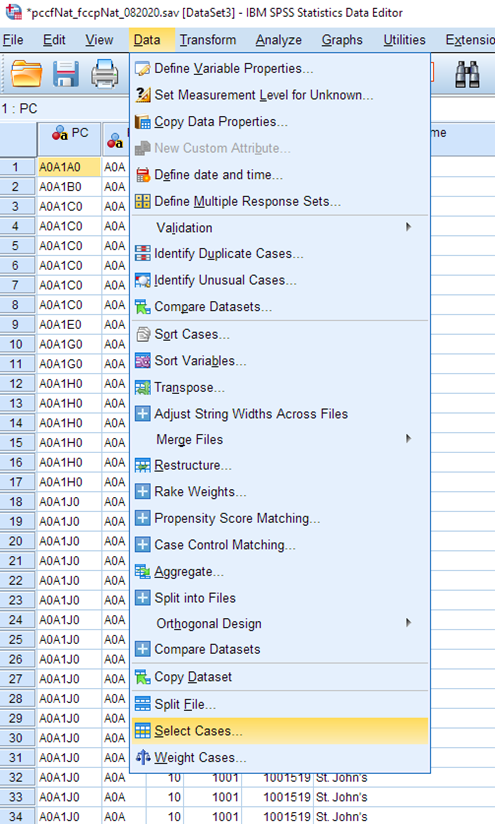The width and height of the screenshot is (495, 824).
Task: Click the Case Control Matching plus icon
Action: click(x=142, y=545)
